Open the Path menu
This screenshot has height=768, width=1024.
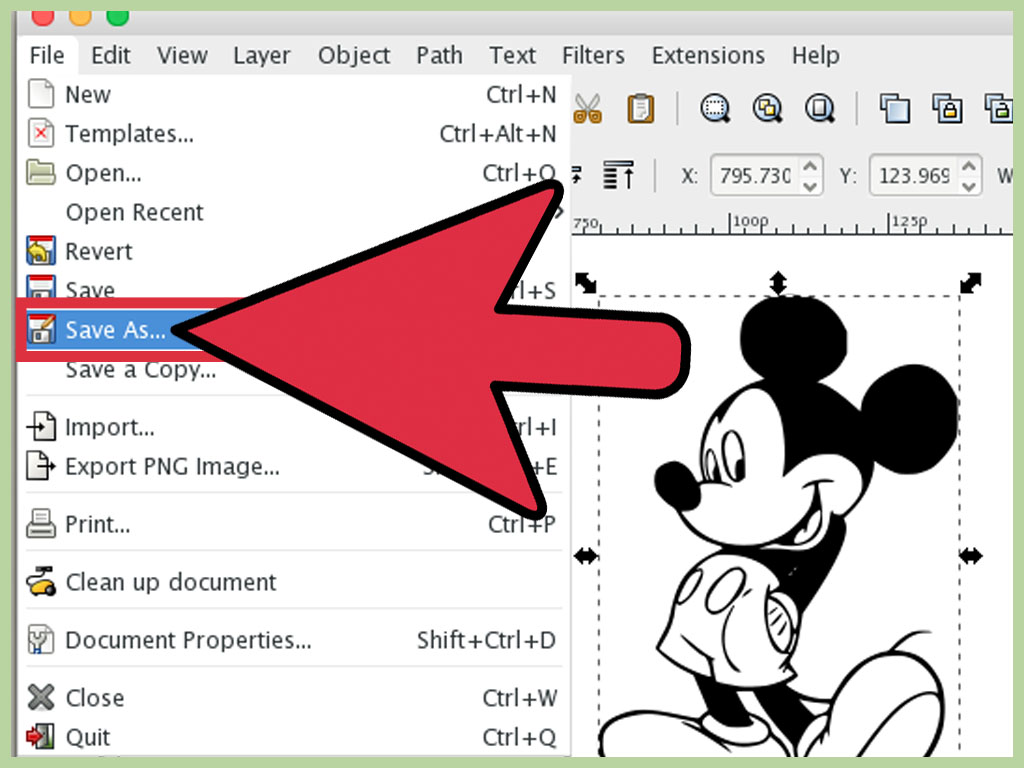click(x=440, y=56)
